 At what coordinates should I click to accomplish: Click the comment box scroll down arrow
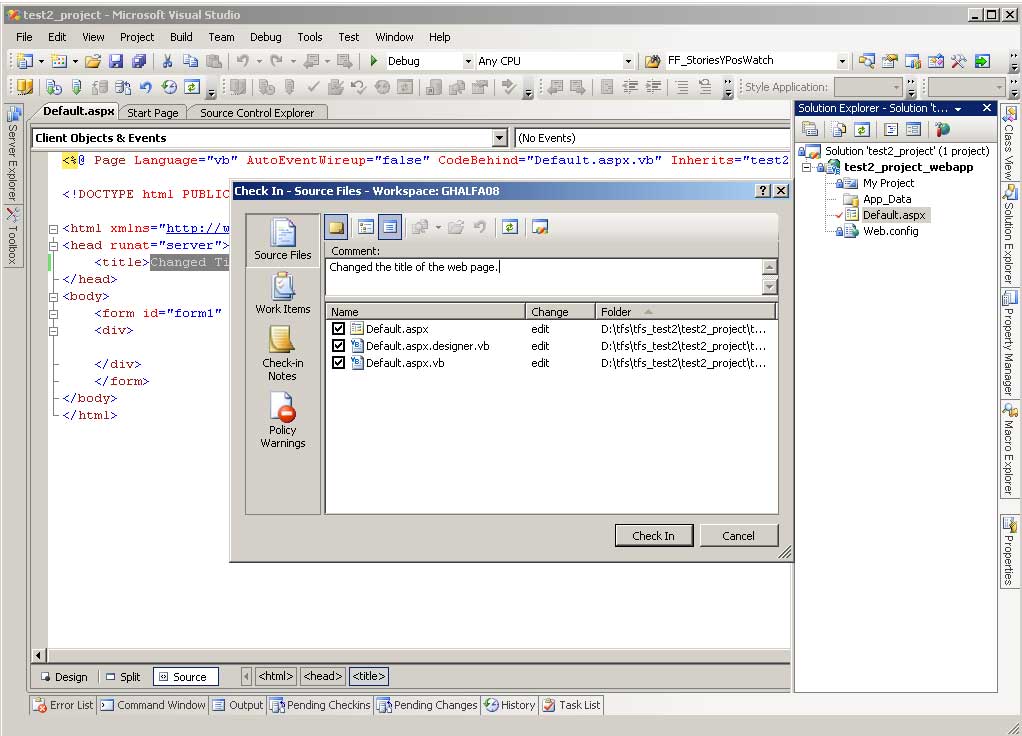(770, 286)
